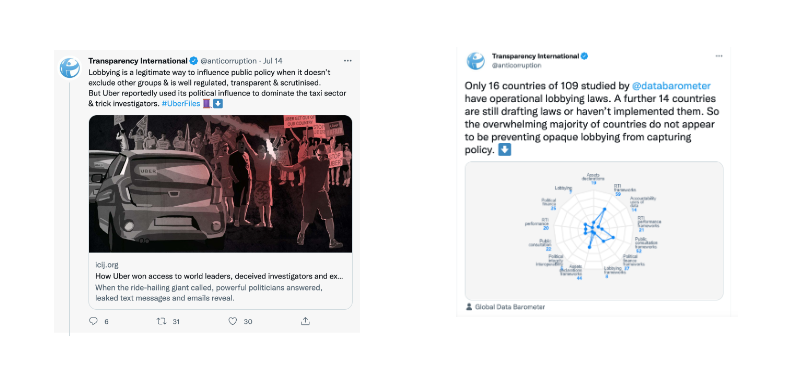Click the reply icon under Uber tweet
The image size is (790, 376).
point(93,321)
